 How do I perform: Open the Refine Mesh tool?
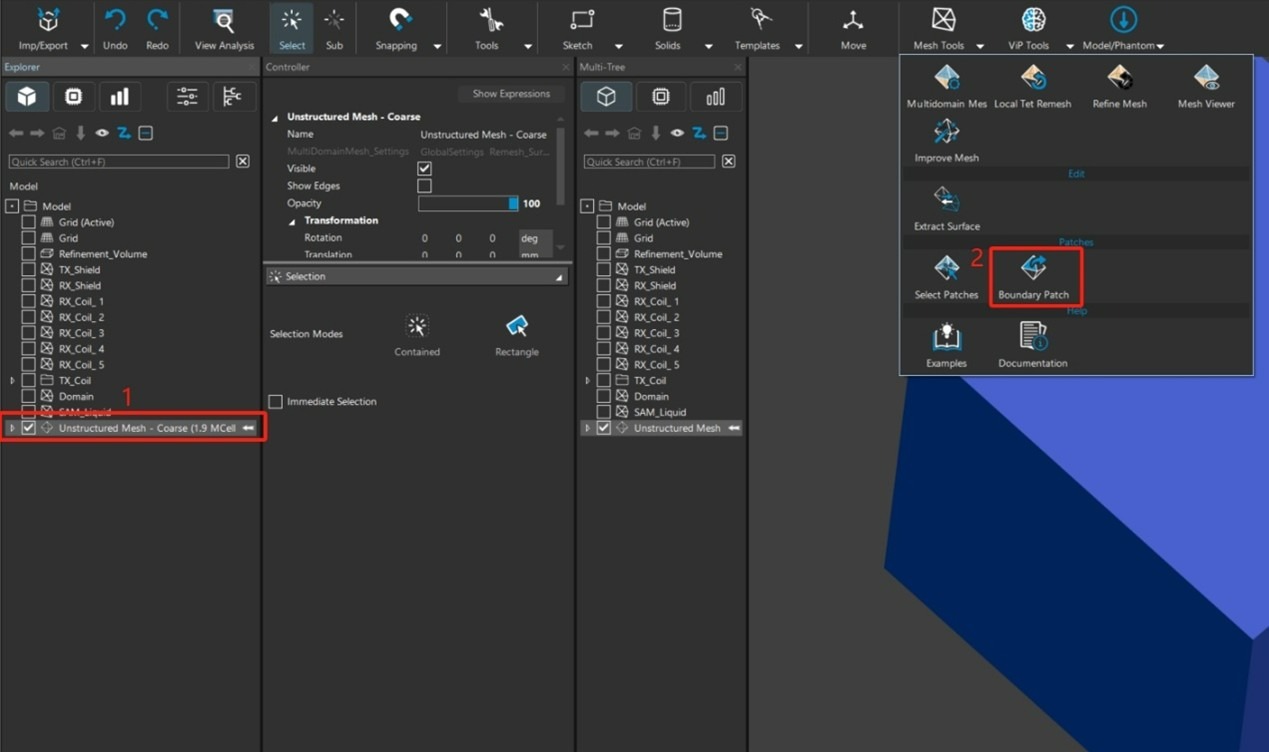point(1119,78)
